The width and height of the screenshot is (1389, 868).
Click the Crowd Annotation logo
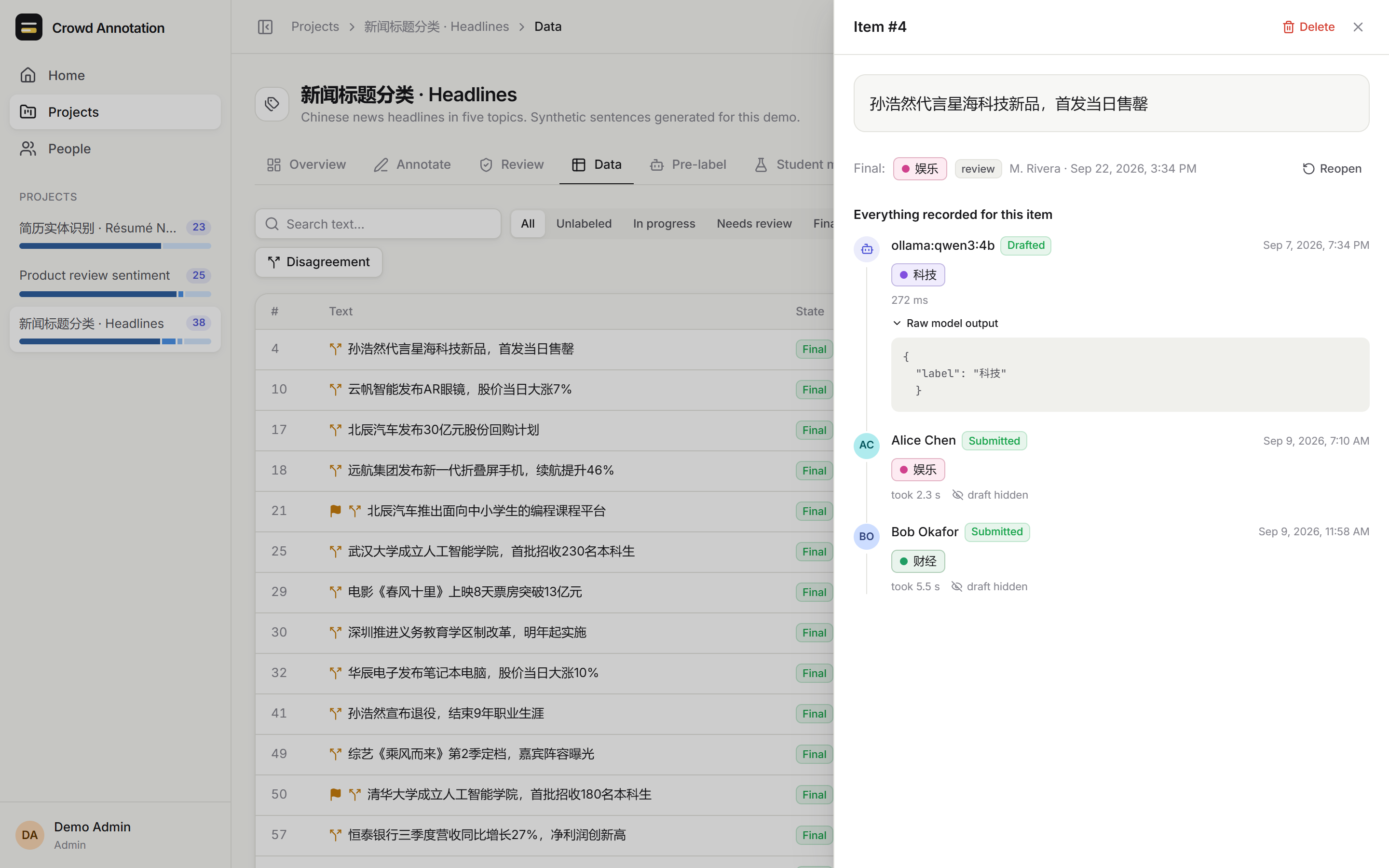click(x=29, y=27)
